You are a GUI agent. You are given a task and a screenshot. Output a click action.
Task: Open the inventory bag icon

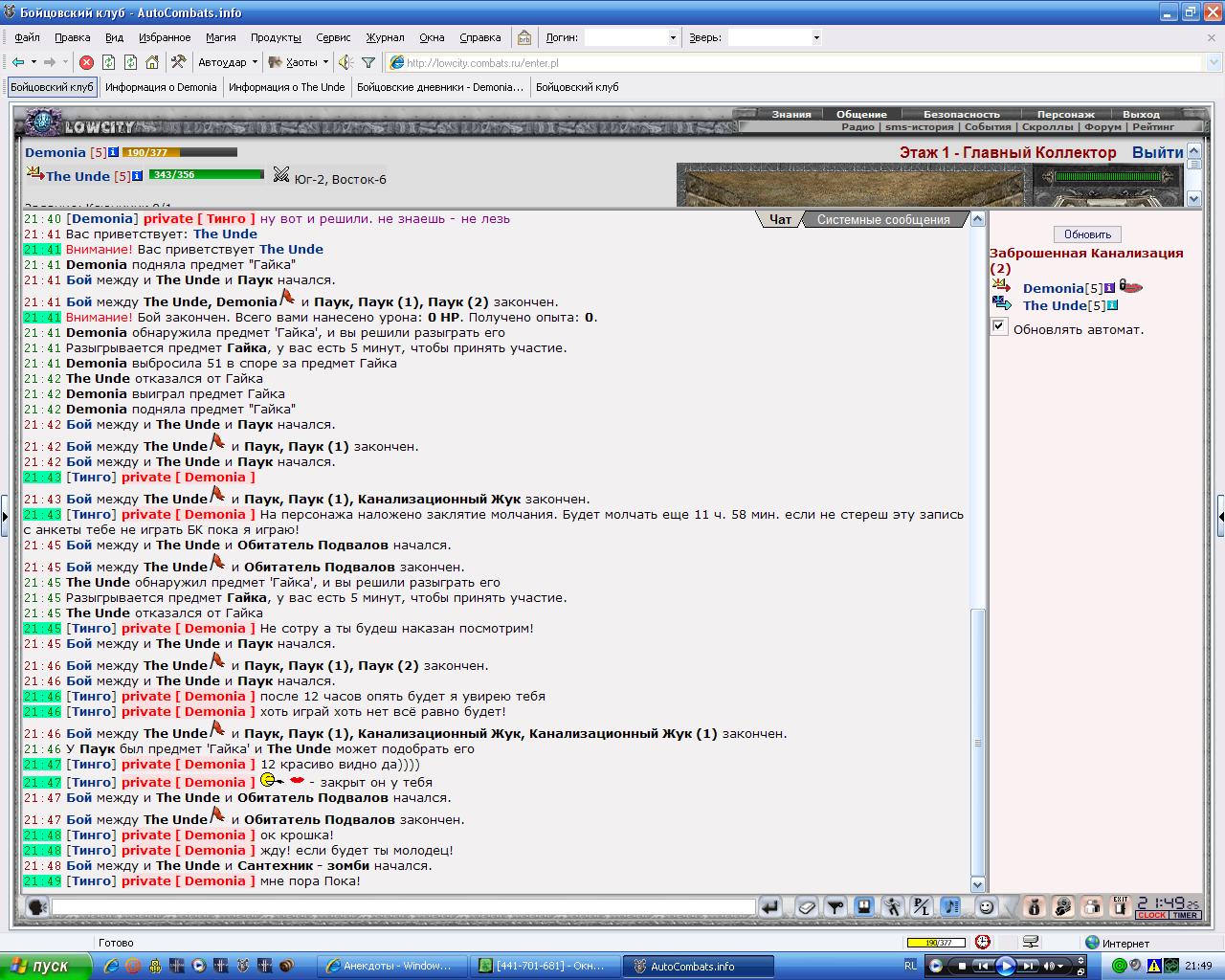(1034, 906)
